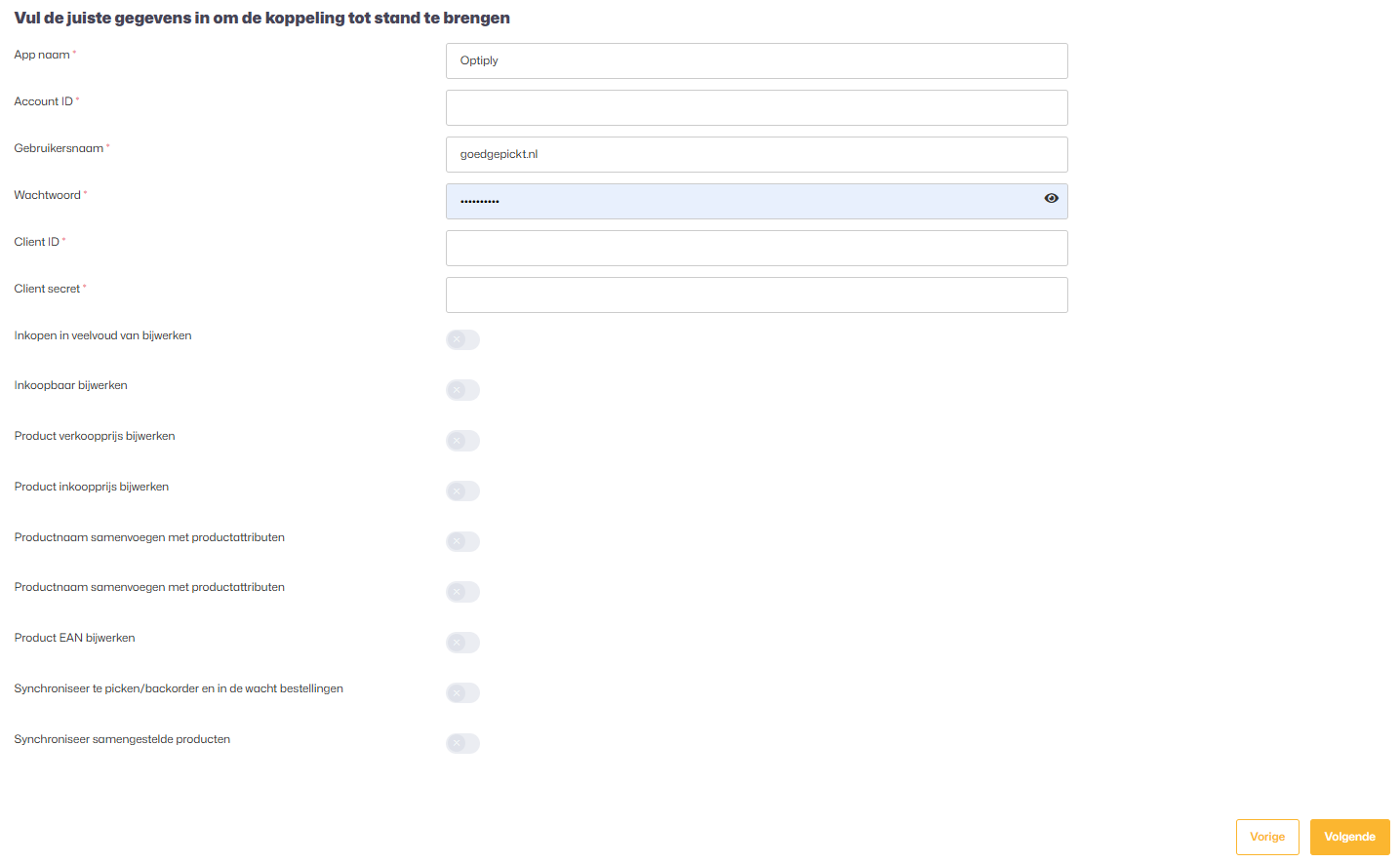This screenshot has height=863, width=1400.
Task: Toggle the second Productnaam samenvoegen met productattributen switch
Action: coord(462,592)
